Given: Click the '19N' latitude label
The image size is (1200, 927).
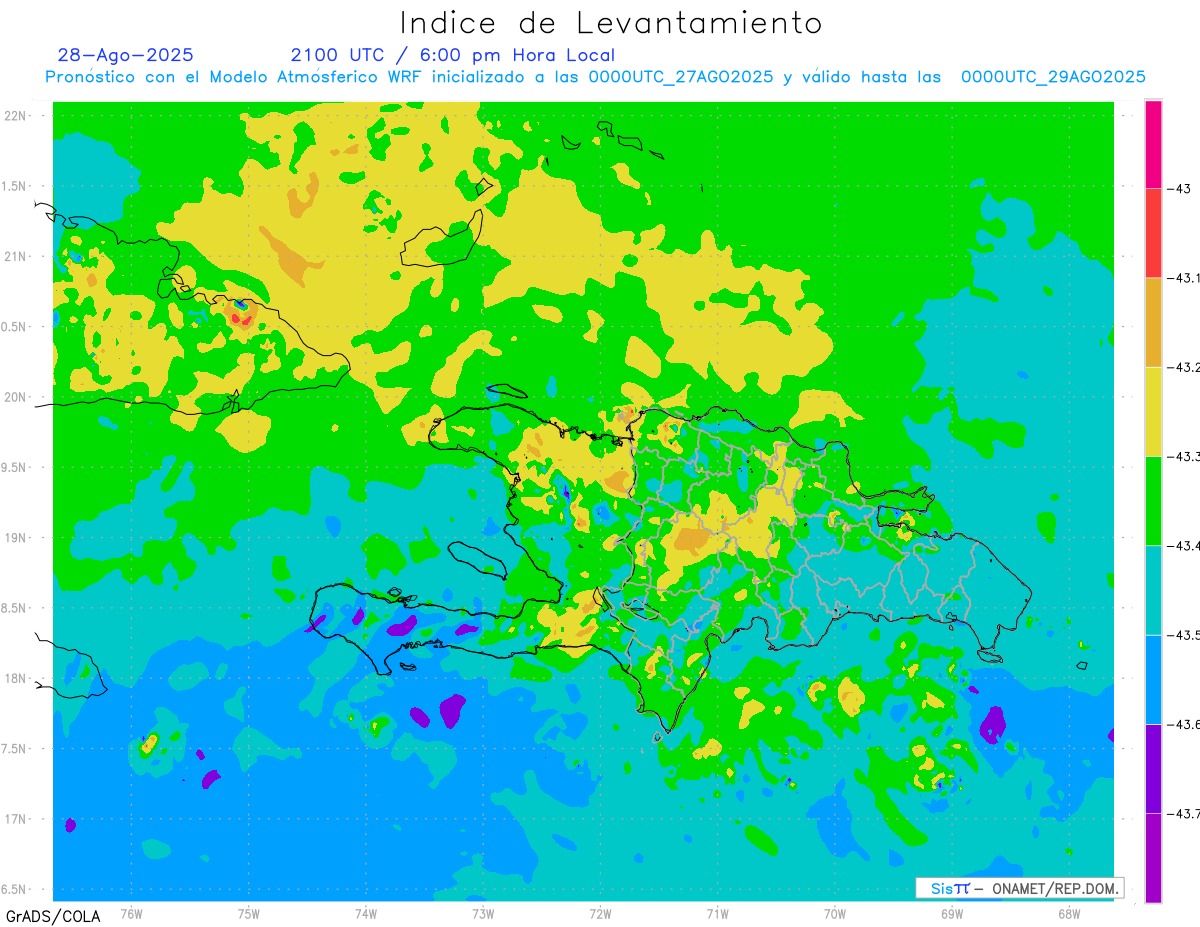Looking at the screenshot, I should (x=15, y=538).
